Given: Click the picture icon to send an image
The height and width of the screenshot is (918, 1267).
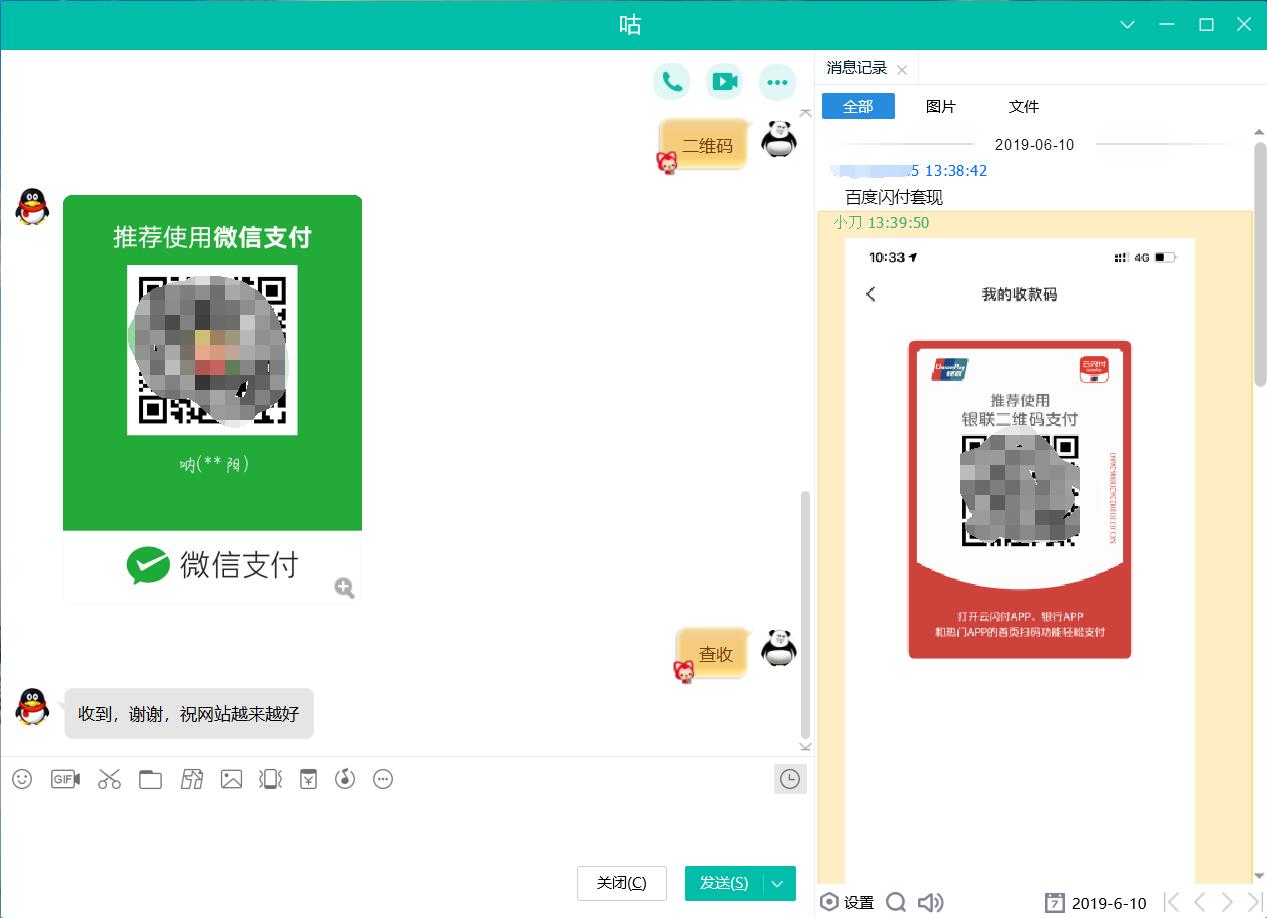Looking at the screenshot, I should tap(231, 779).
